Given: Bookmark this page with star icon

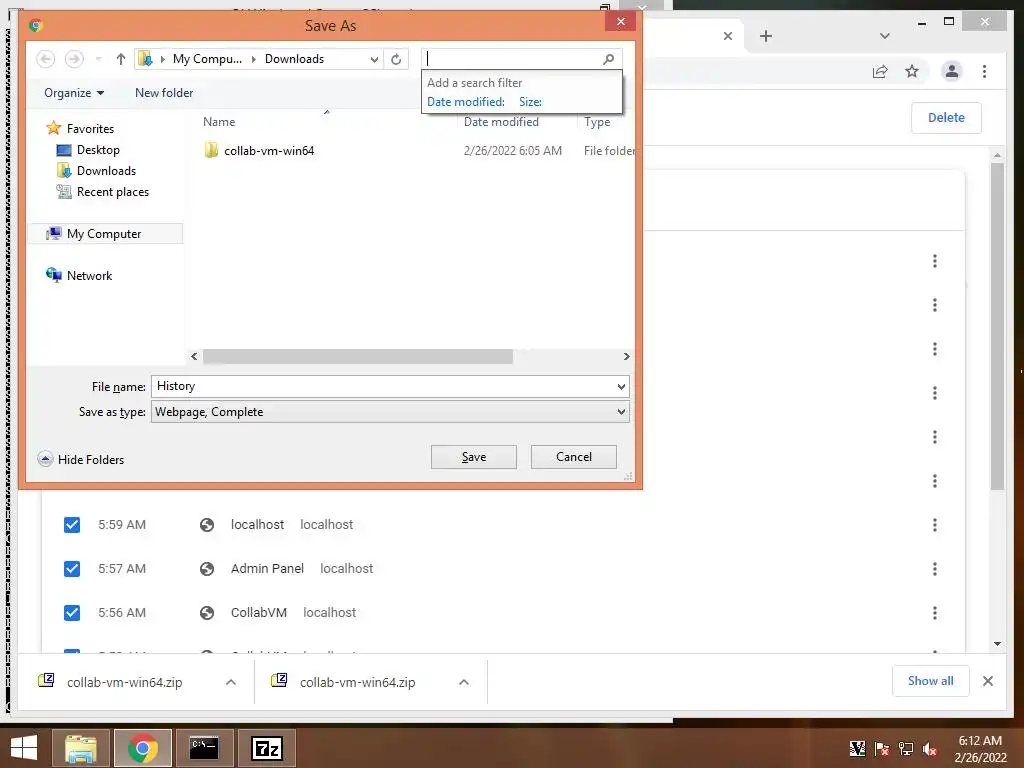Looking at the screenshot, I should tap(912, 71).
